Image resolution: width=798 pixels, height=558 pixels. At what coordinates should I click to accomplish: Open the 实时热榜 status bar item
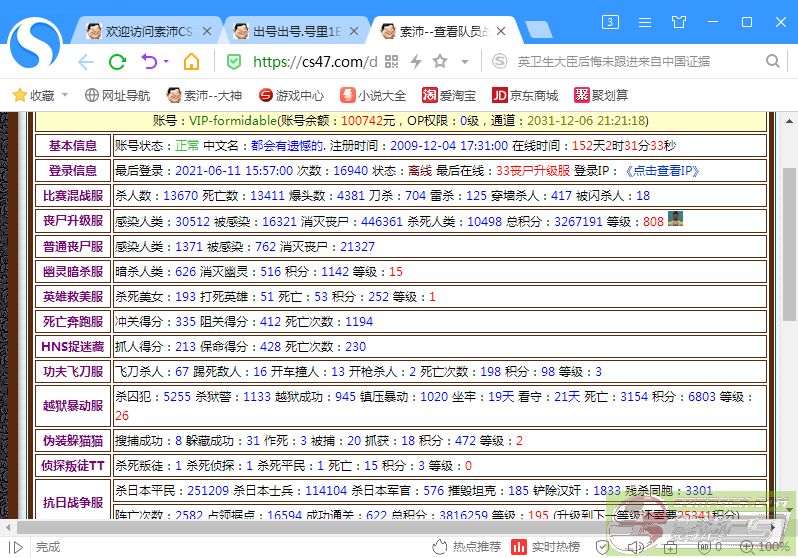546,547
